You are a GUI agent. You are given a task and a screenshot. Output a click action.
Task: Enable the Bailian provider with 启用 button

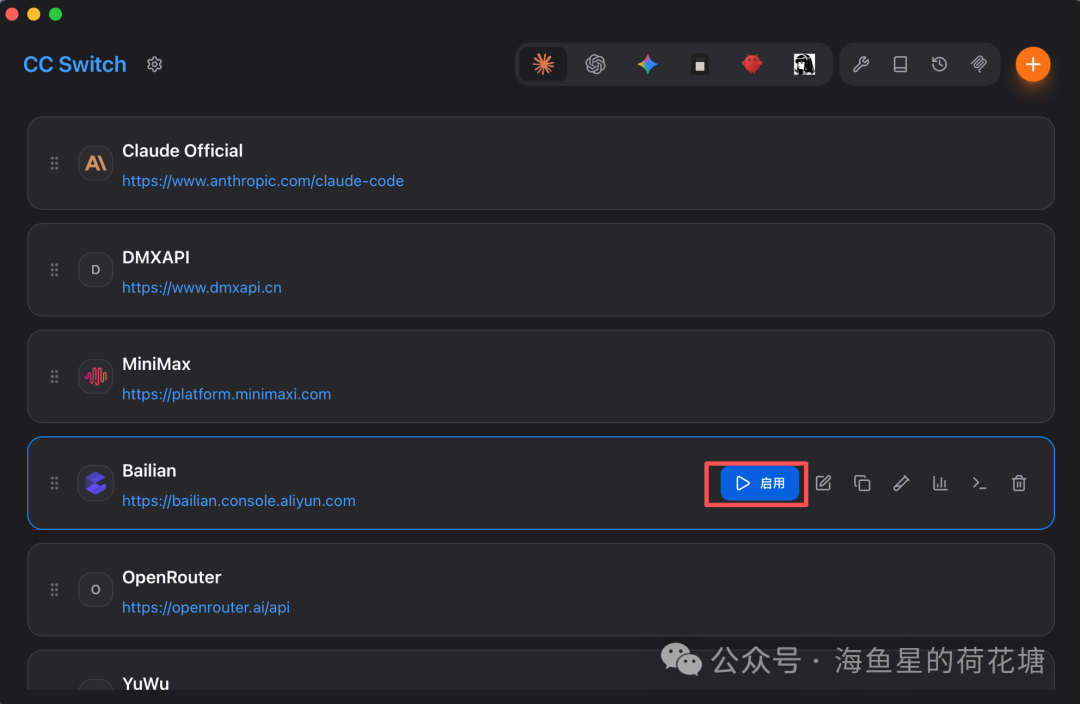point(760,483)
